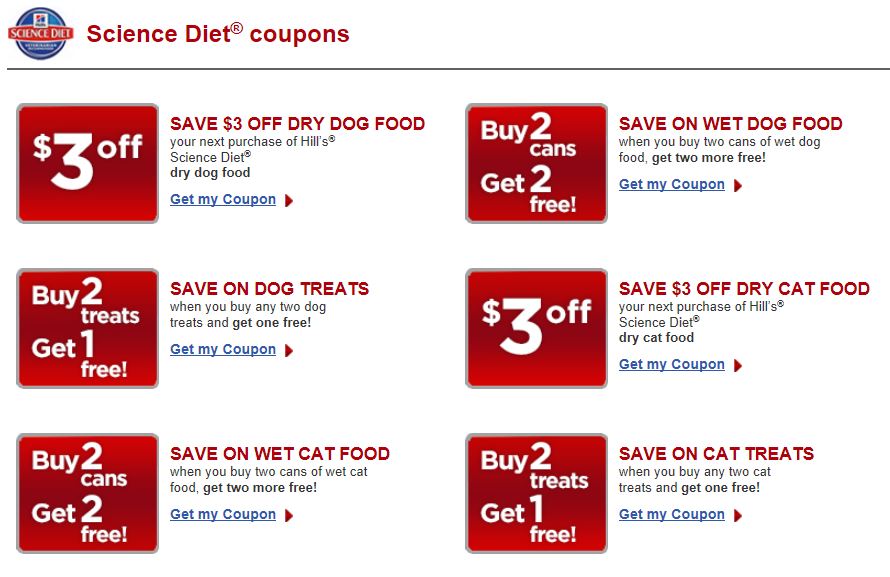Click the Science Diet logo badge
Image resolution: width=890 pixels, height=577 pixels.
[40, 33]
